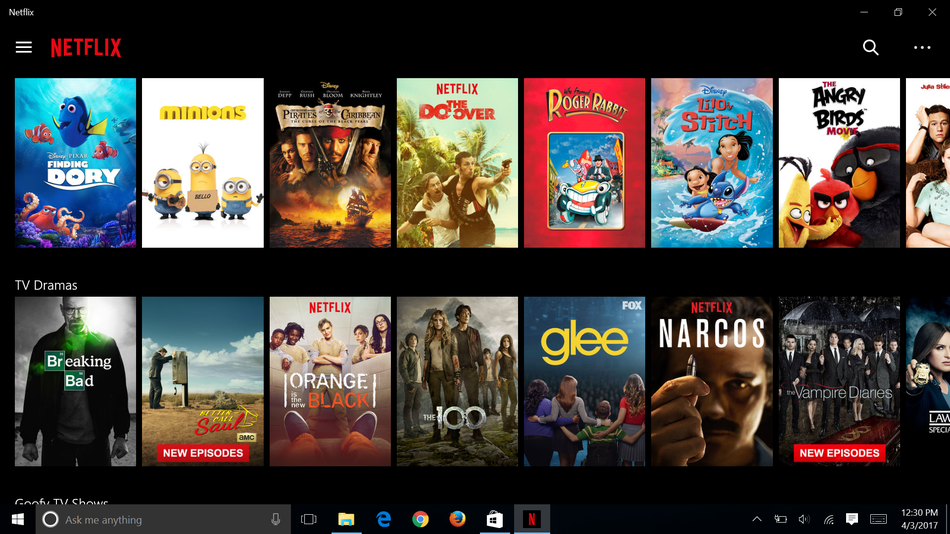
Task: Open the three-dot more options menu
Action: (922, 47)
